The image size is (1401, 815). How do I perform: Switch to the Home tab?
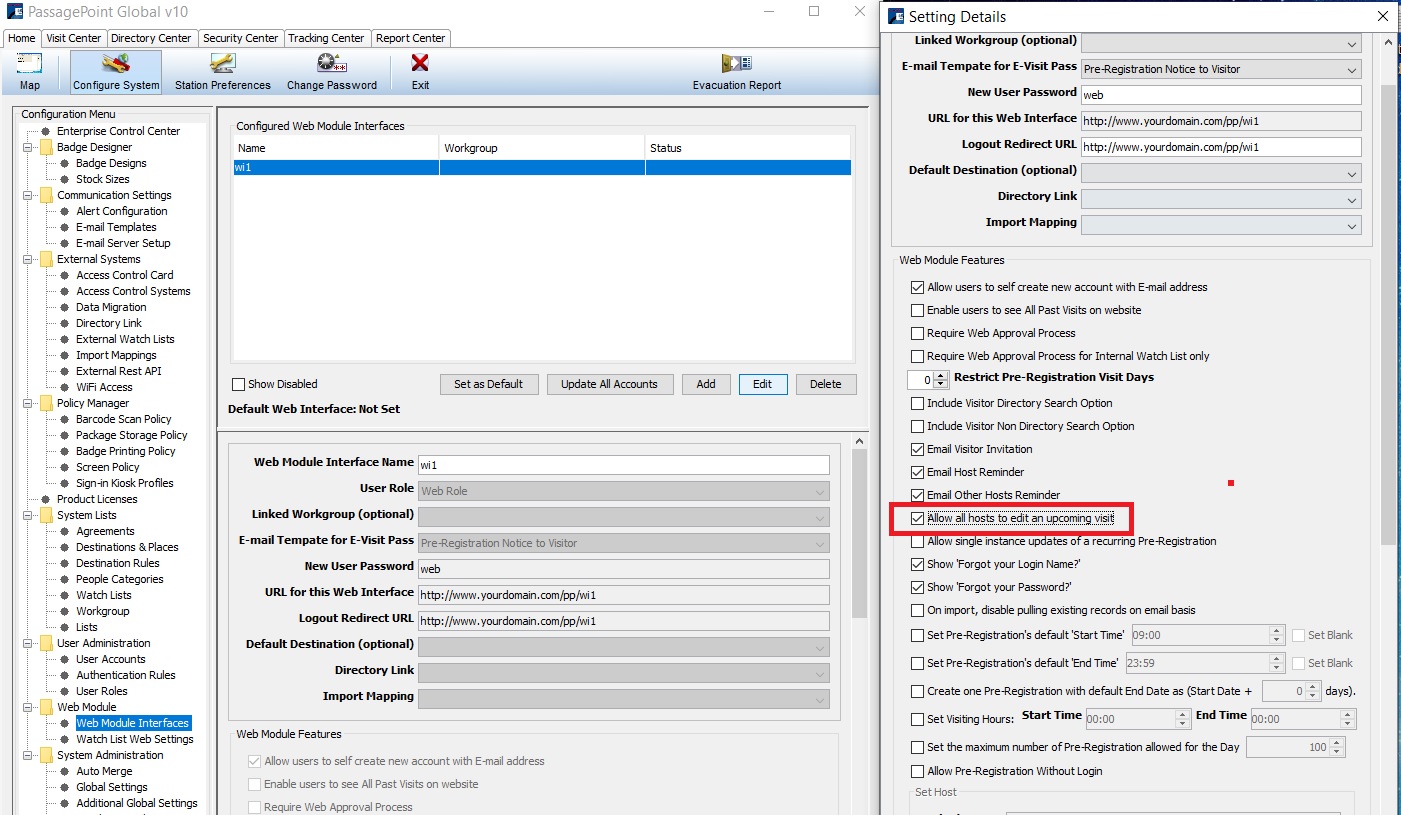pyautogui.click(x=22, y=38)
